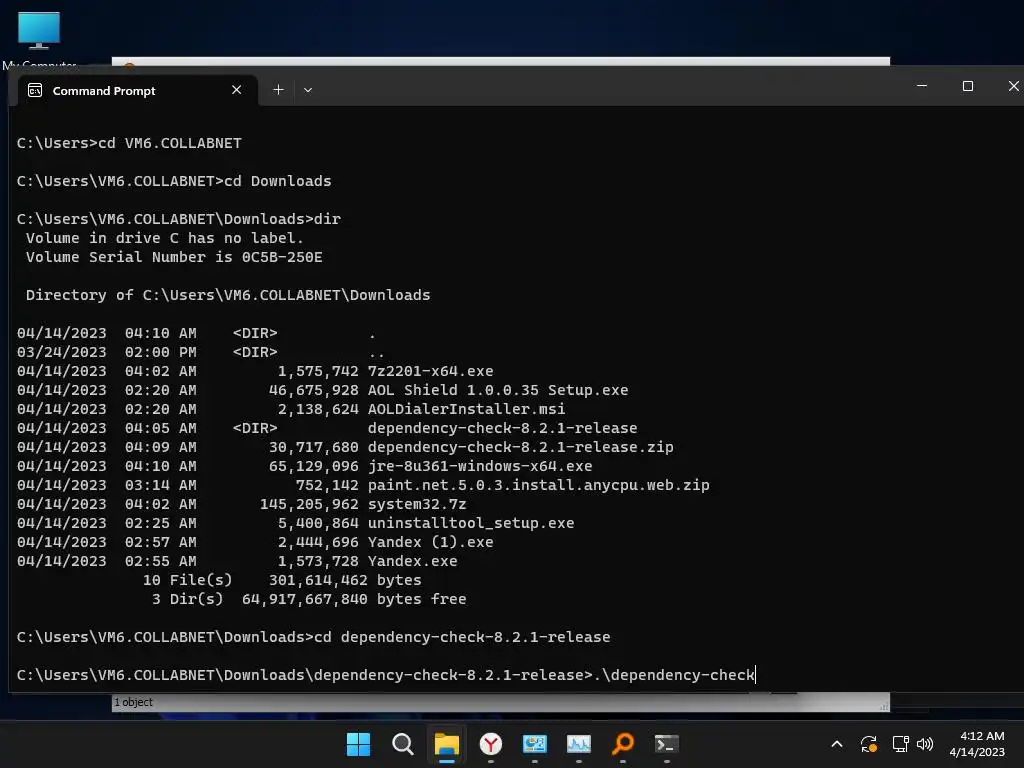Open volume control tray icon
Screen dimensions: 1024x768
[925, 744]
